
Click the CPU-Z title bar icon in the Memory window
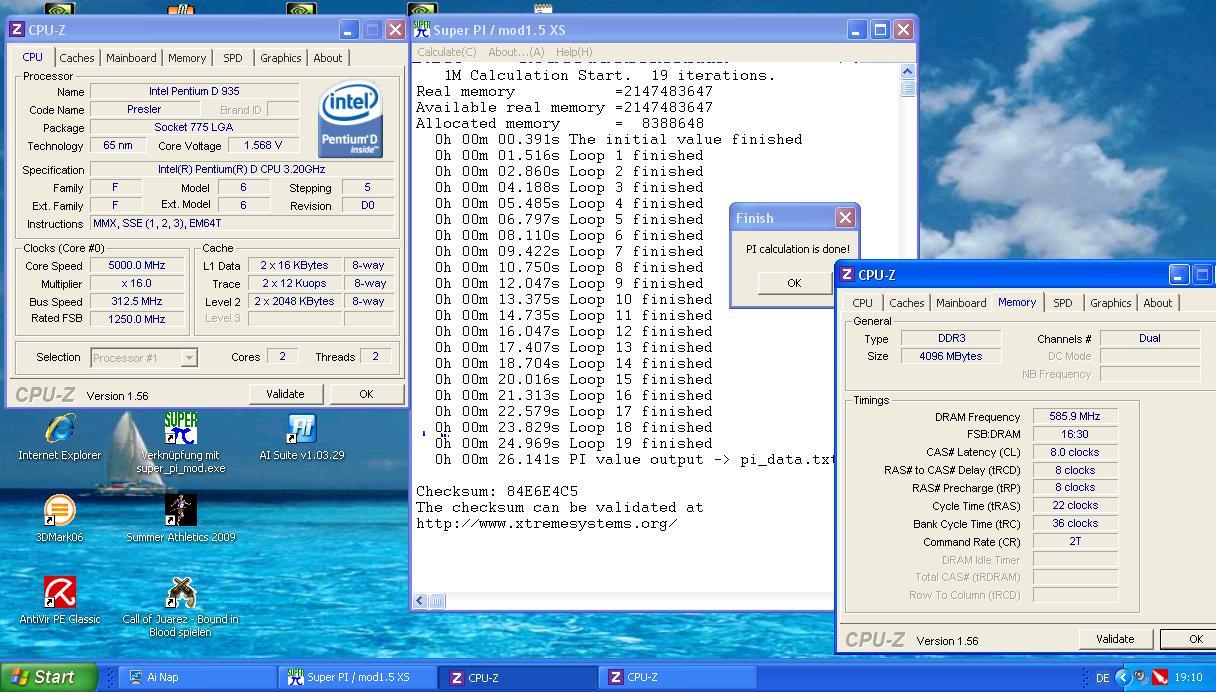click(847, 274)
